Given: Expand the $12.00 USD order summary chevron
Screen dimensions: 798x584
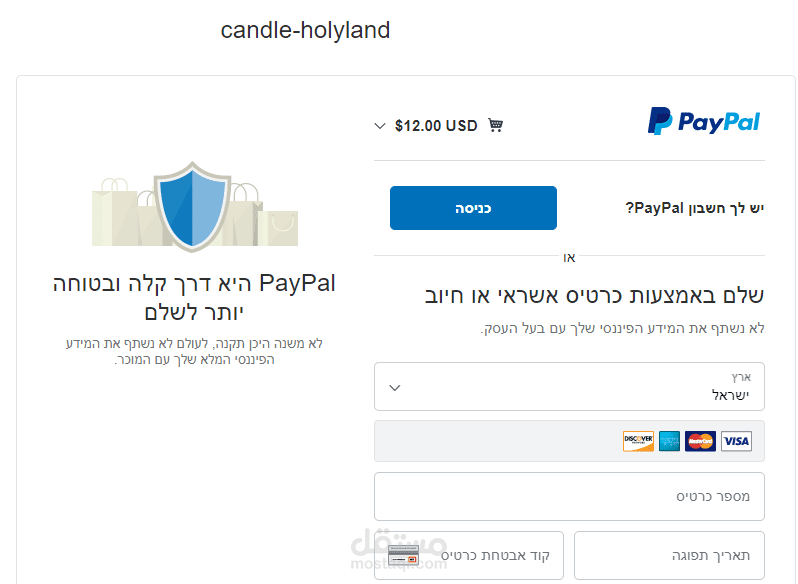Looking at the screenshot, I should [380, 126].
